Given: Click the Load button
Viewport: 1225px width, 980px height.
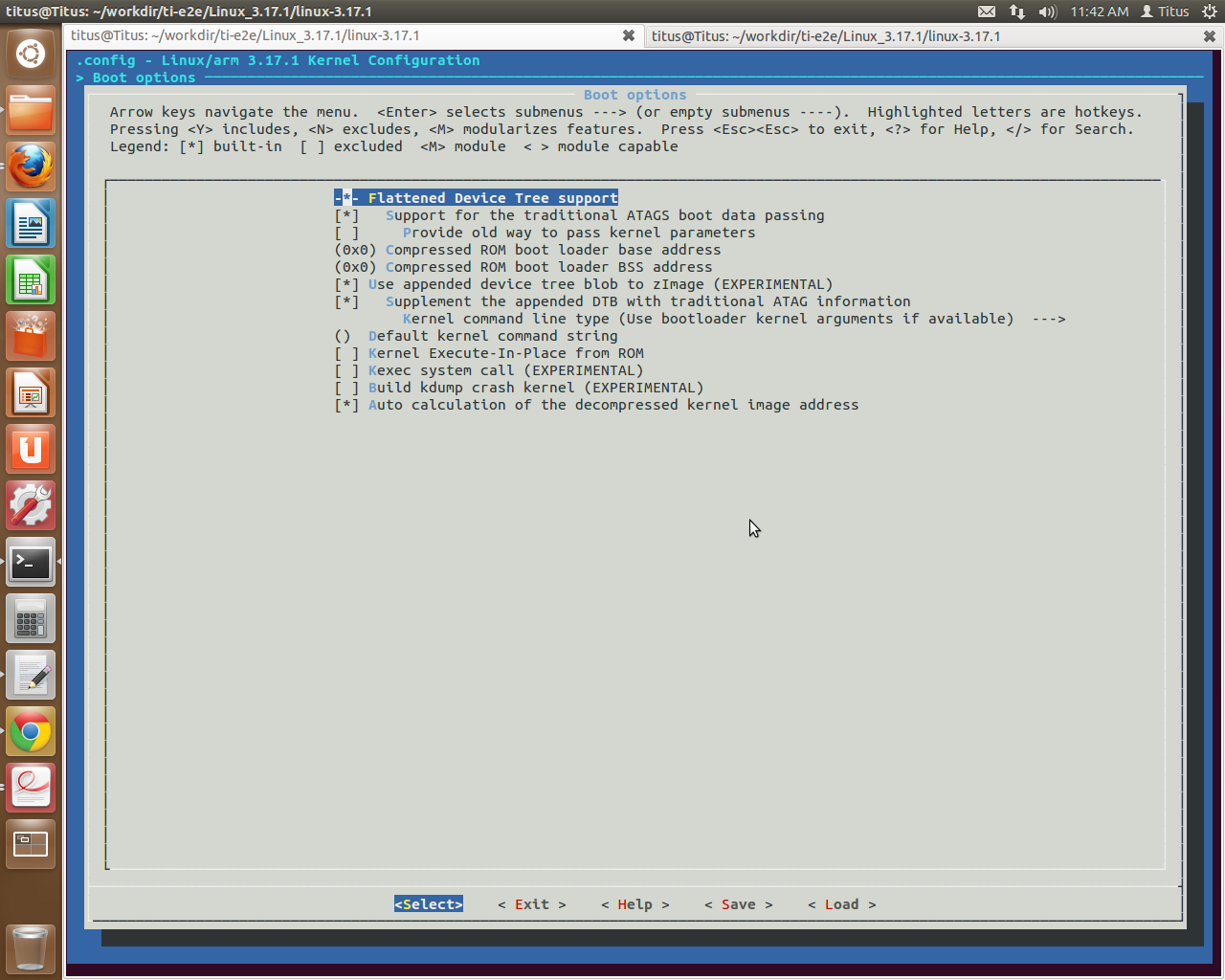Looking at the screenshot, I should tap(842, 904).
